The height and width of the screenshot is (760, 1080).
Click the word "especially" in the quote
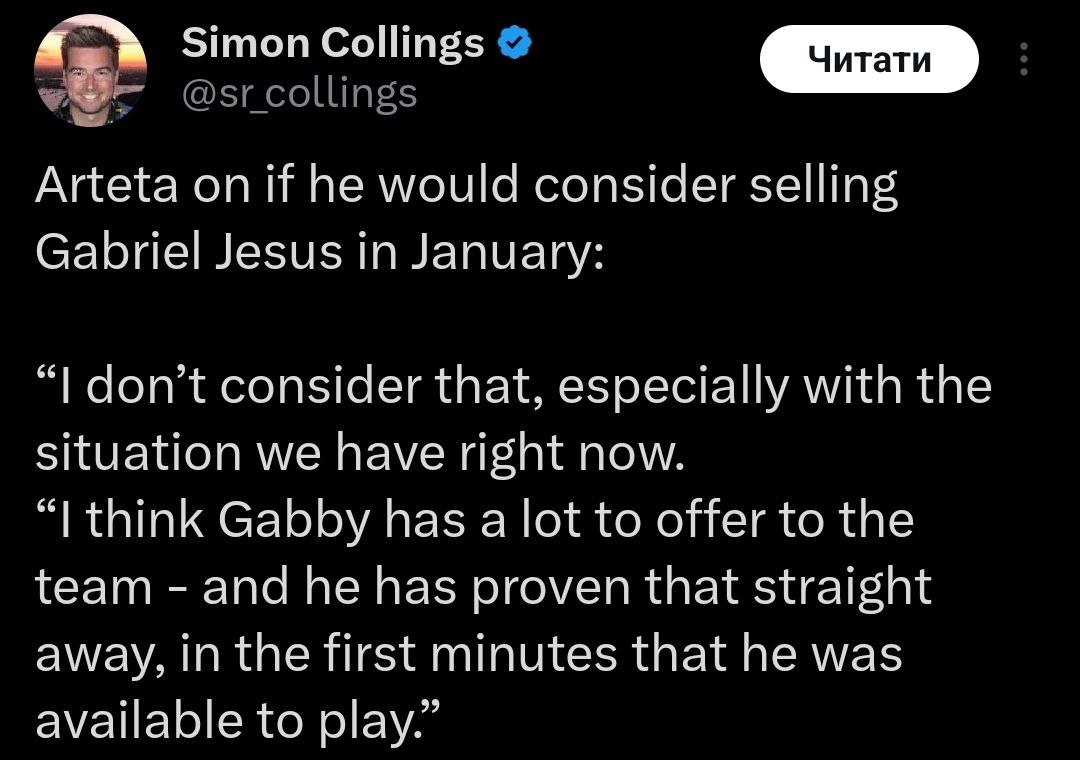pyautogui.click(x=656, y=386)
